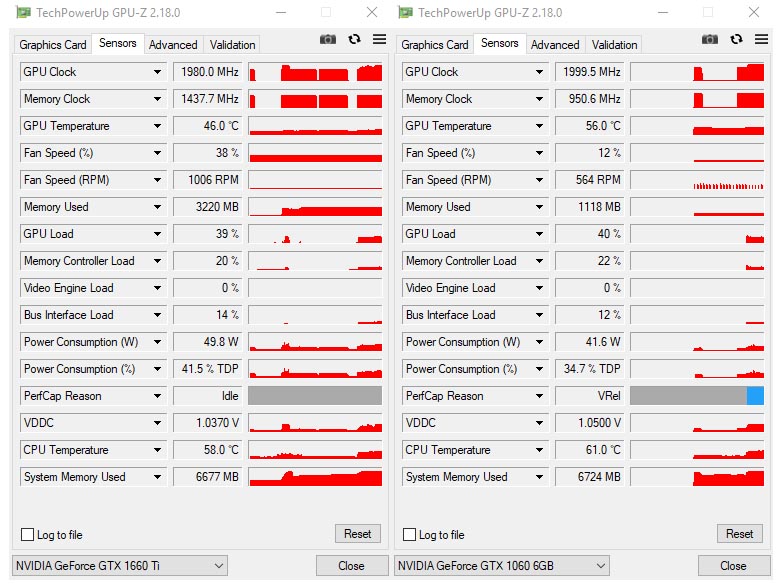Click 41.6 W power consumption value
The height and width of the screenshot is (588, 782).
pyautogui.click(x=589, y=342)
